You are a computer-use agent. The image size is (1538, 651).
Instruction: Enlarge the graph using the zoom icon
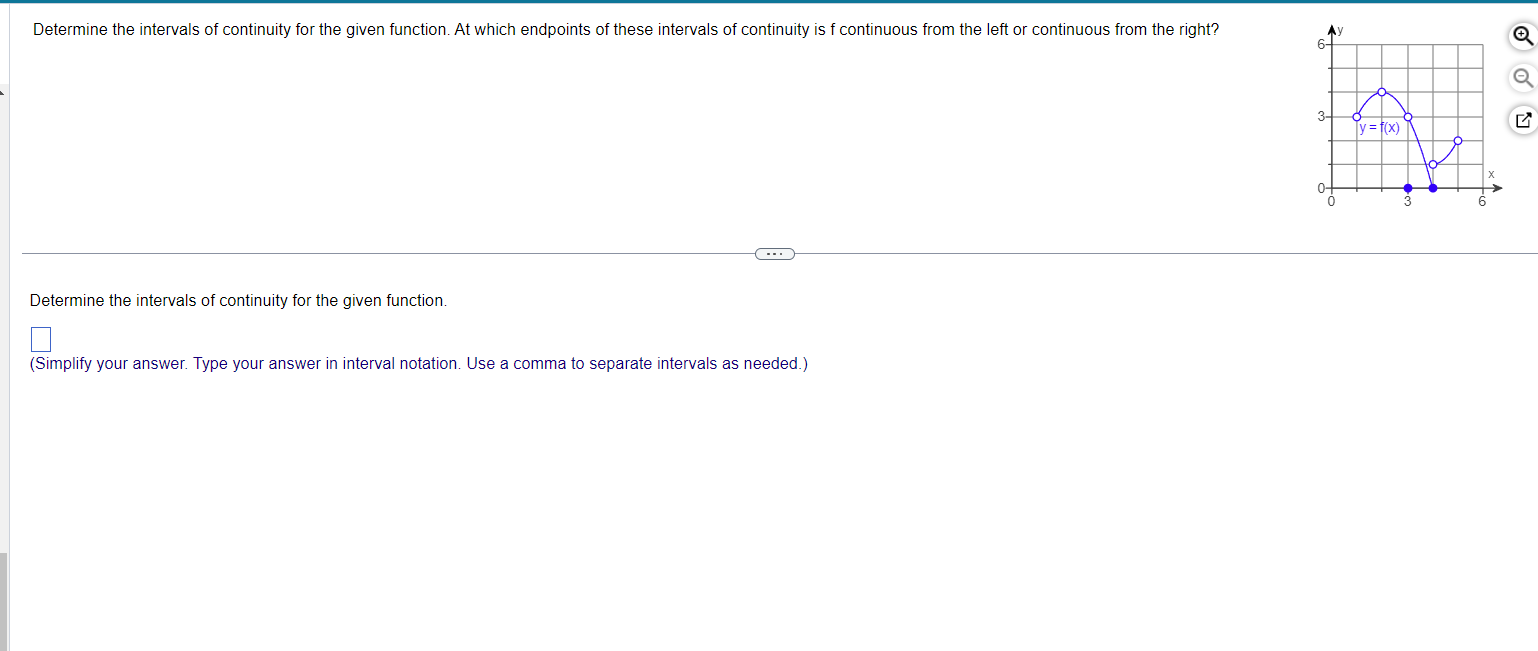[x=1521, y=36]
